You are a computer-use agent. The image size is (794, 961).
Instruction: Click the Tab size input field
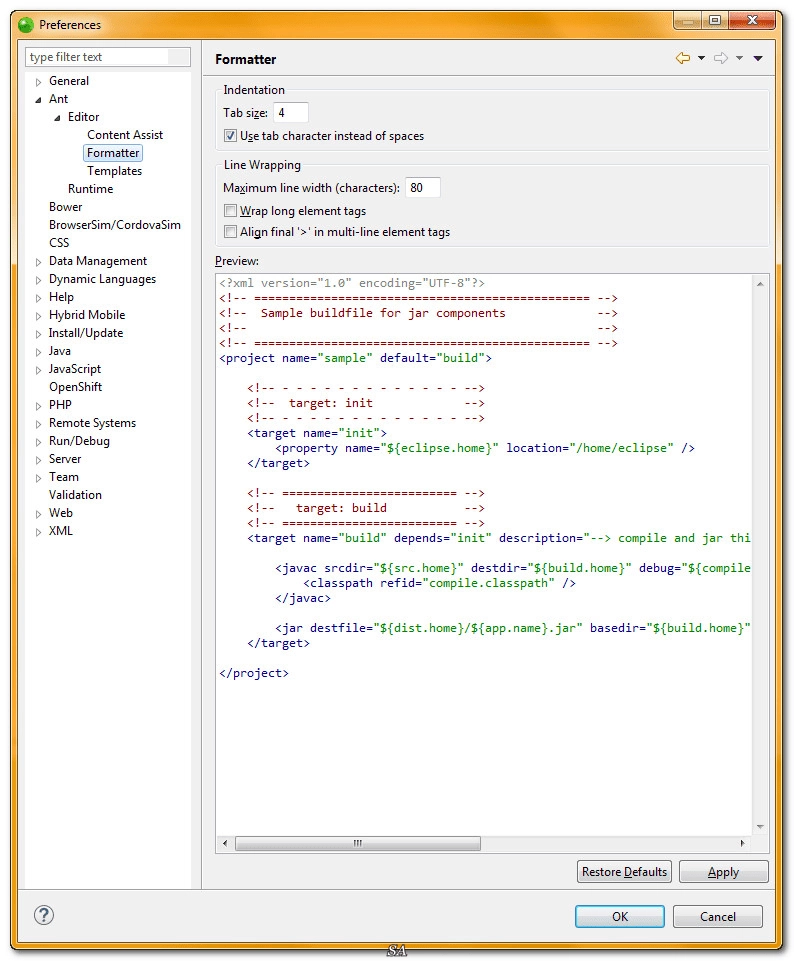coord(290,113)
